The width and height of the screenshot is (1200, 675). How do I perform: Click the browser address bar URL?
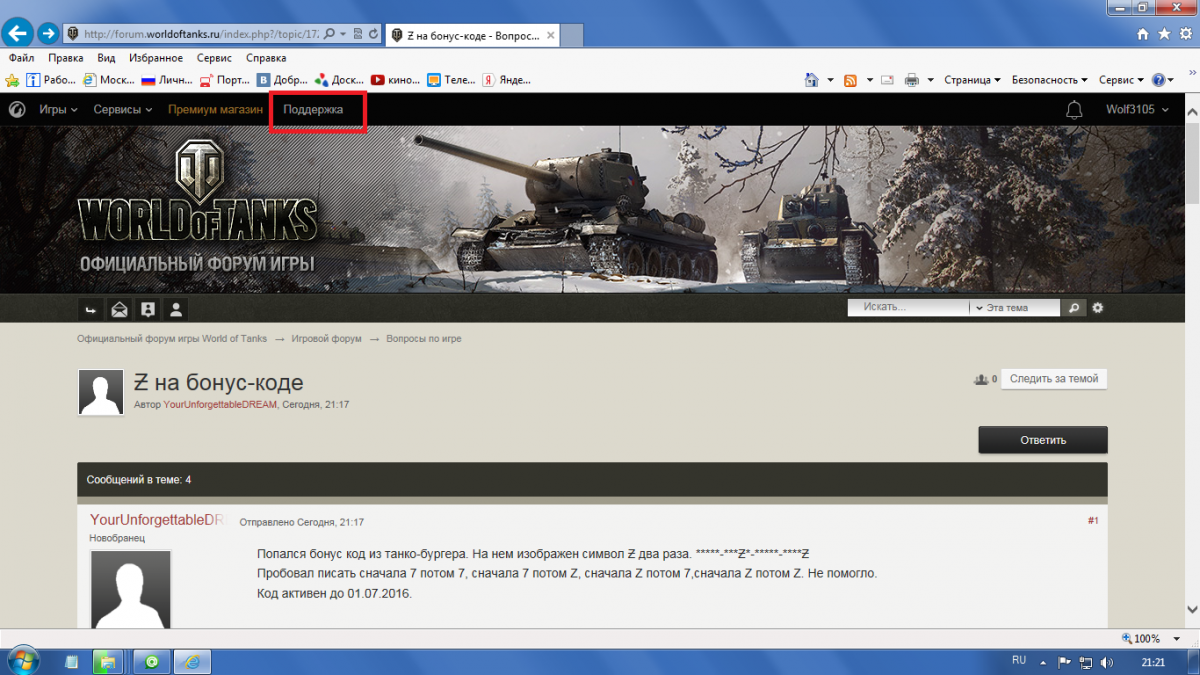tap(202, 34)
